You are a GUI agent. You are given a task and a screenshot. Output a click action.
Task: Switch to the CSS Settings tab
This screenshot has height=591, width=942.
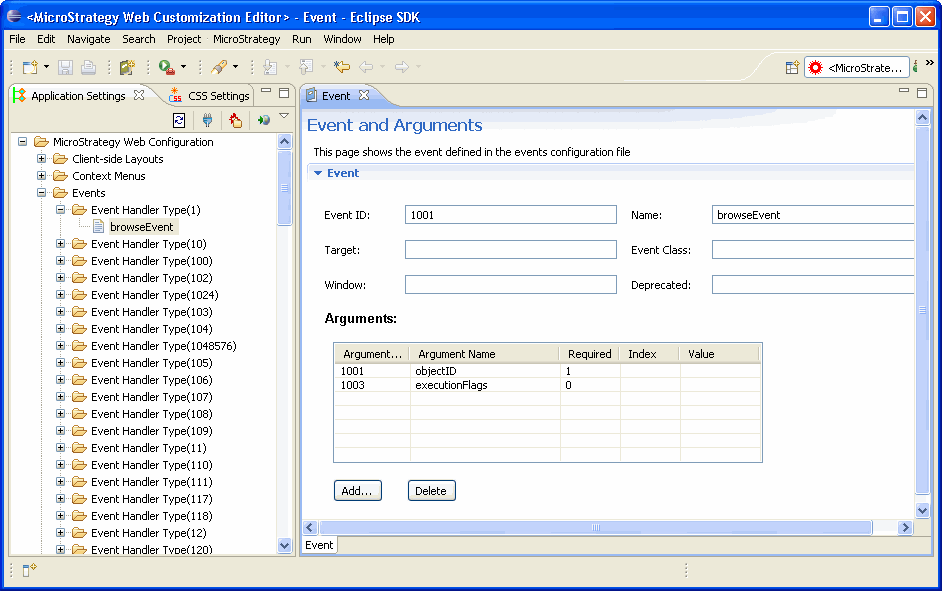point(210,95)
